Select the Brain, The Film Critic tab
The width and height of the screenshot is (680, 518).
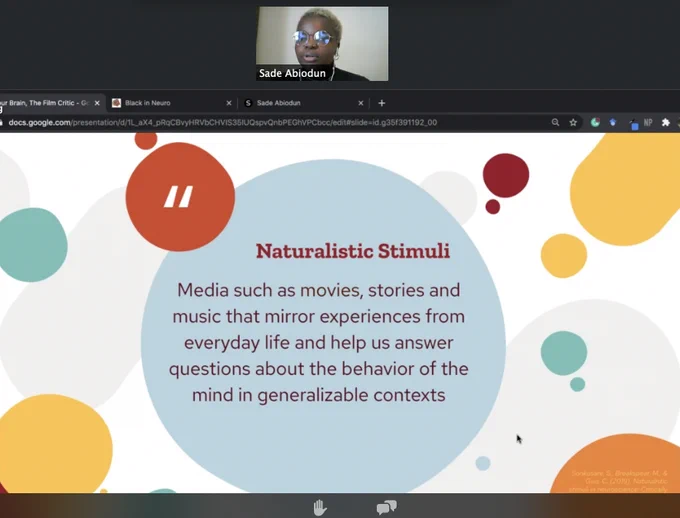[51, 103]
